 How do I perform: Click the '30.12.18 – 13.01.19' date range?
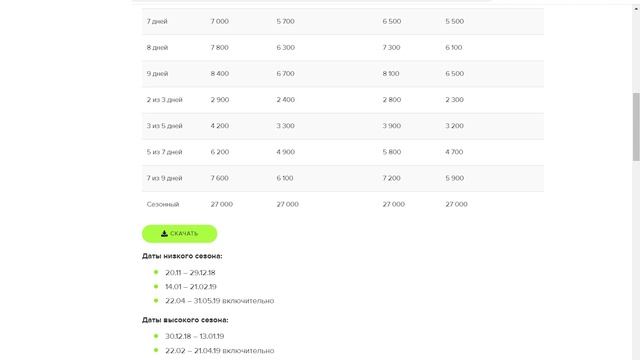(x=195, y=336)
